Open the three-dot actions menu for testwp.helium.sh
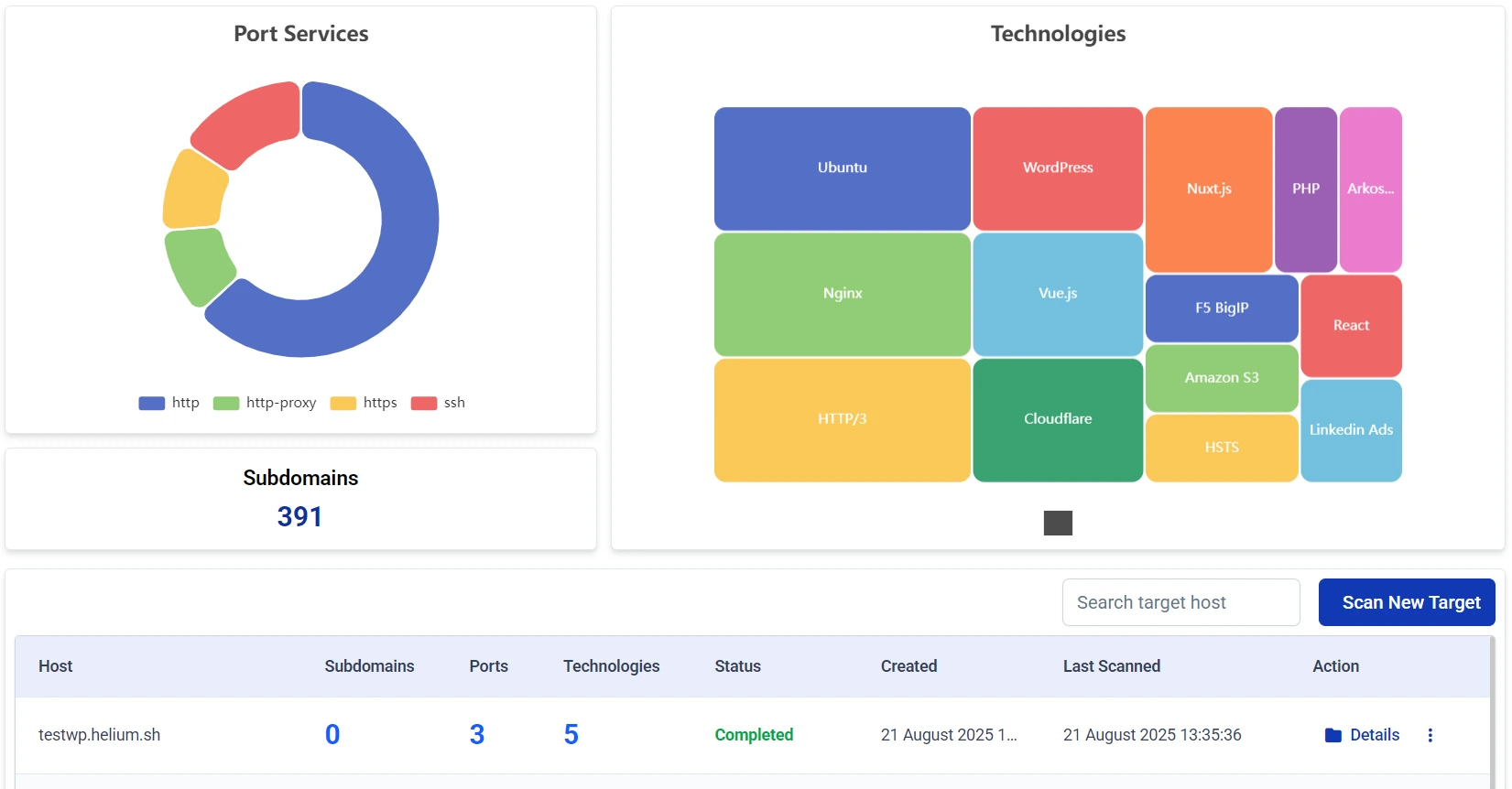Image resolution: width=1512 pixels, height=789 pixels. [x=1430, y=735]
